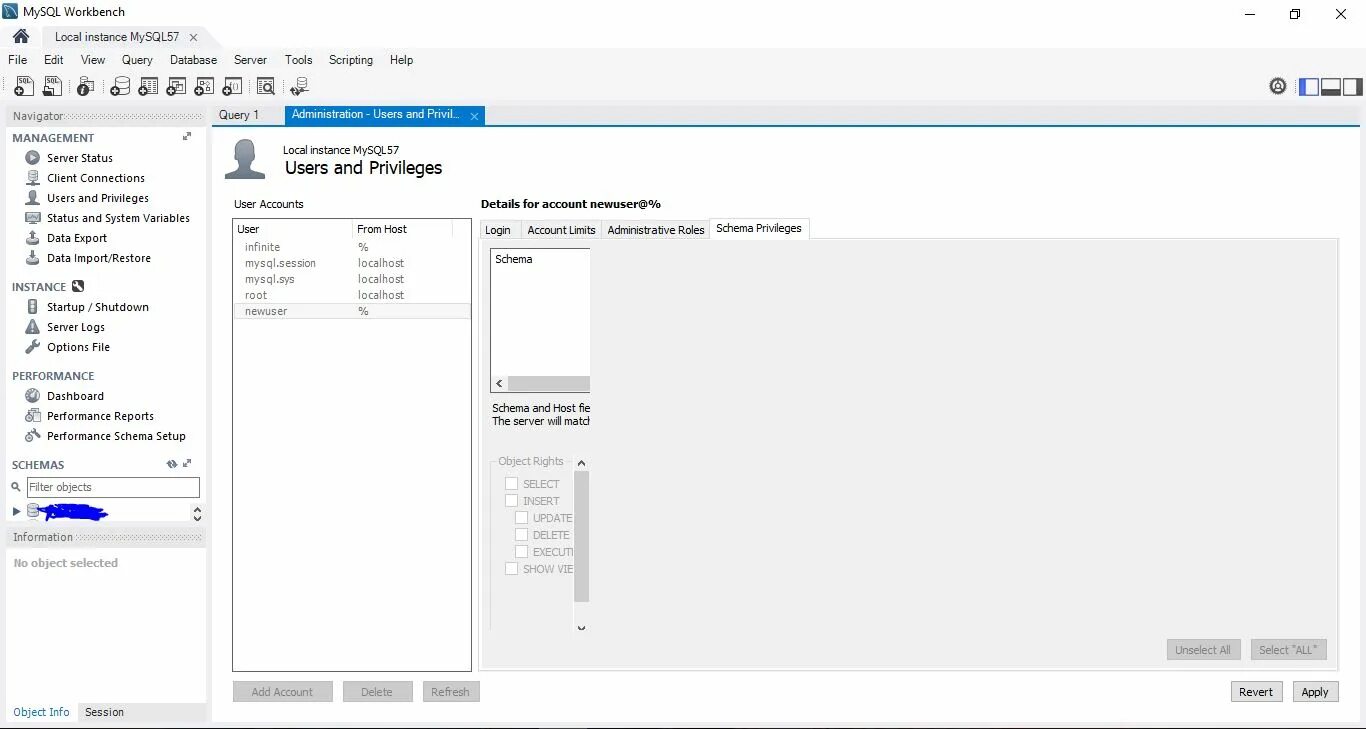This screenshot has width=1366, height=729.
Task: Open the home screen tab icon
Action: pos(20,37)
